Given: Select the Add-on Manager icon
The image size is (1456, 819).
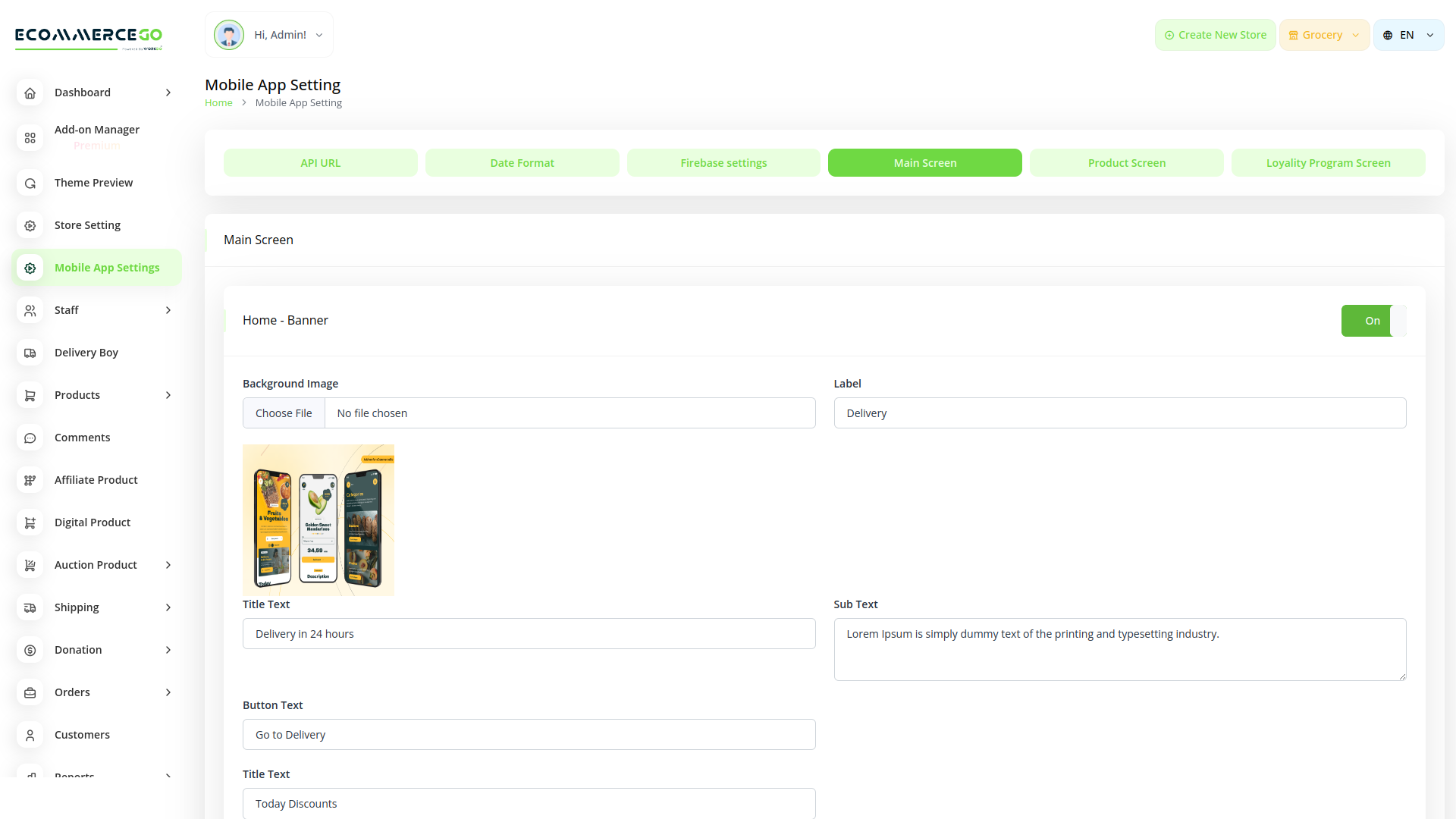Looking at the screenshot, I should (x=30, y=138).
